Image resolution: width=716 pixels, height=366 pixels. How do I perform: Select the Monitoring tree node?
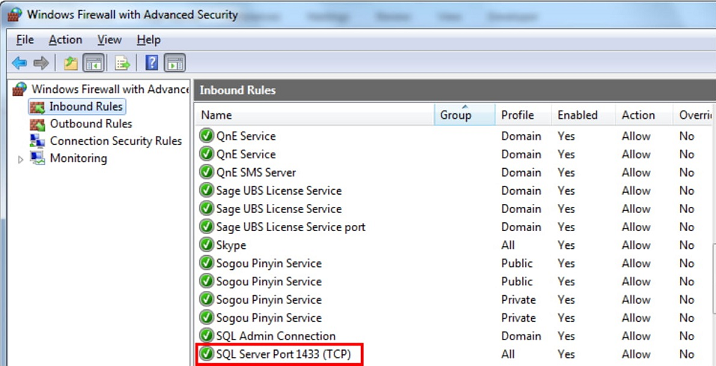coord(78,158)
